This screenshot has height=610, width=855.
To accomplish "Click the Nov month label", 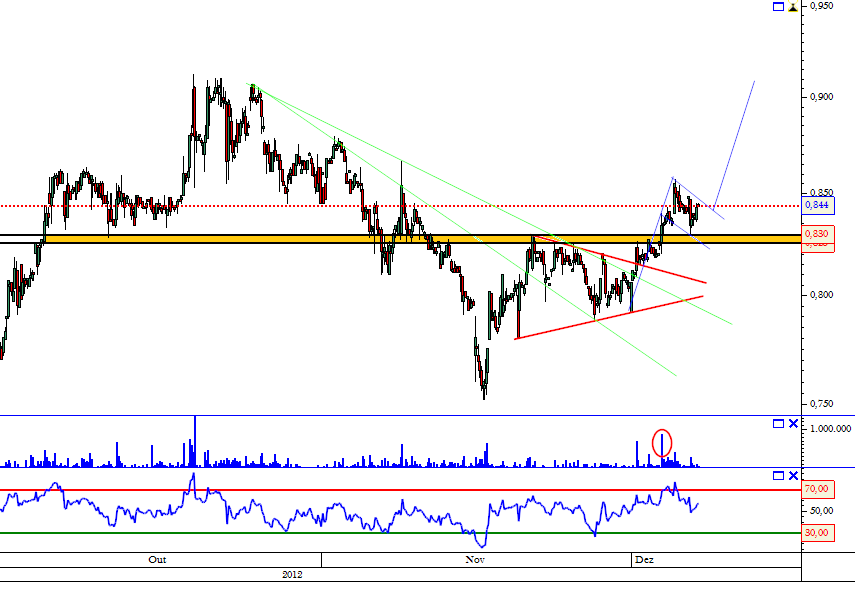I will (x=474, y=560).
